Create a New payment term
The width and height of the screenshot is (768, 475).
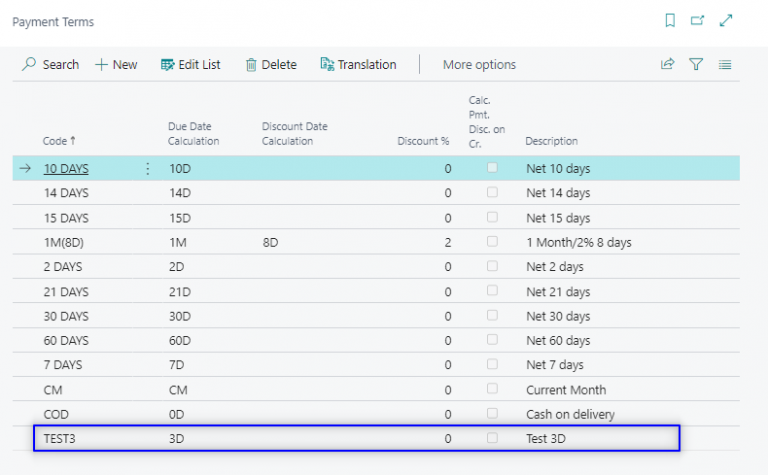[x=116, y=64]
